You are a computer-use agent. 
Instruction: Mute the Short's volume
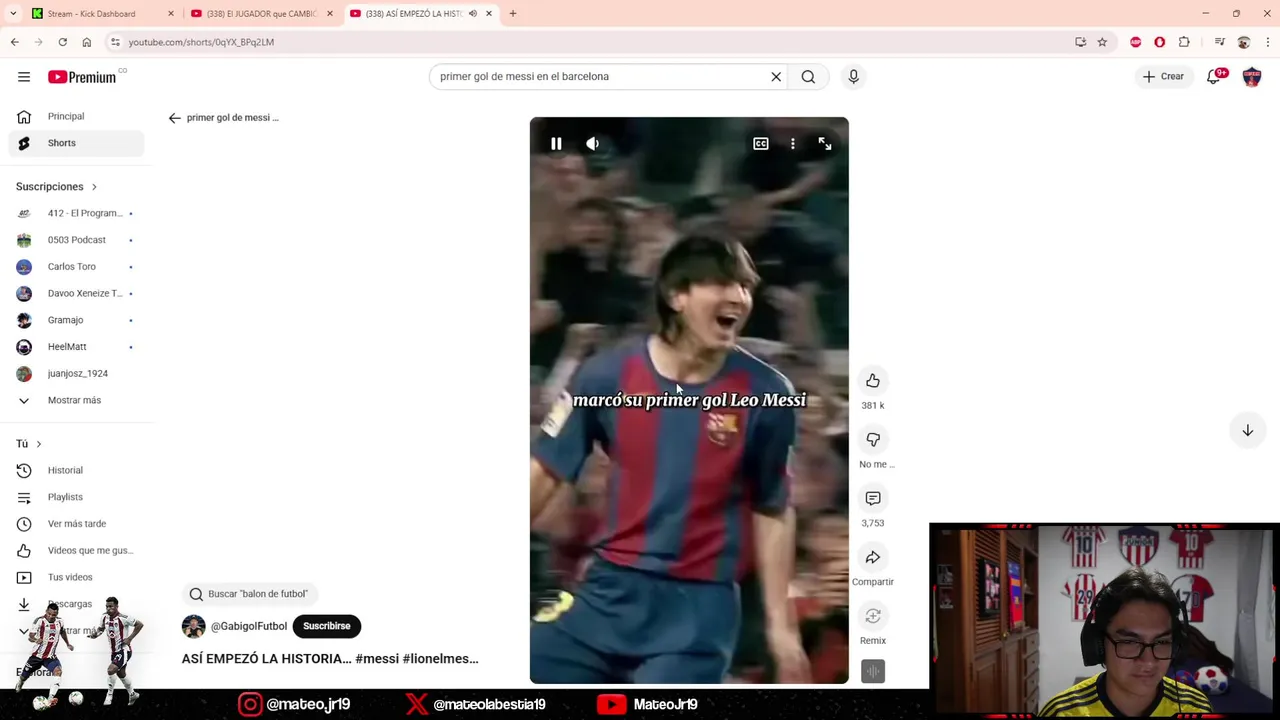point(592,144)
